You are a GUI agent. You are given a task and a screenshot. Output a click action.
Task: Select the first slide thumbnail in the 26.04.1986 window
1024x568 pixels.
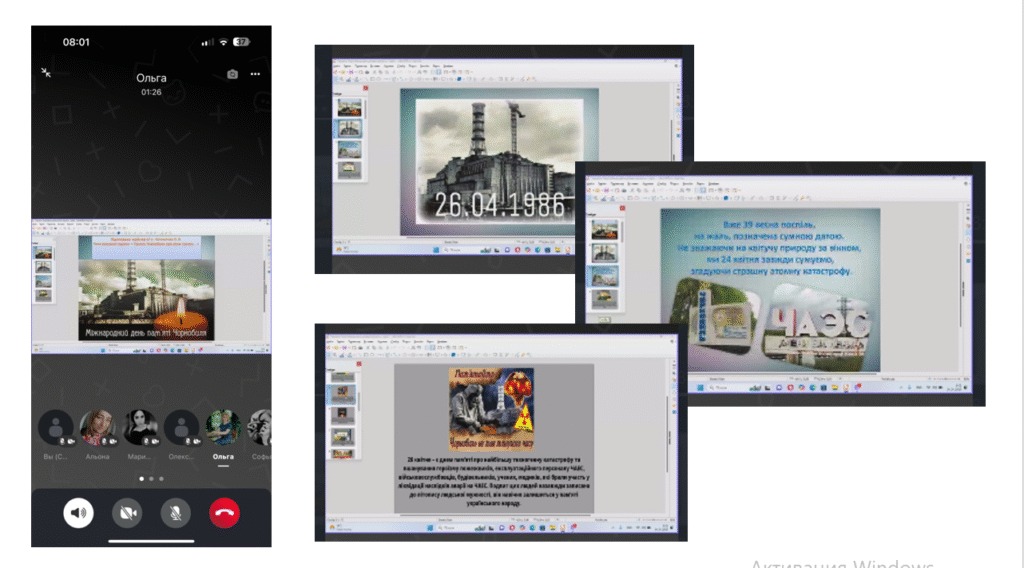coord(349,106)
